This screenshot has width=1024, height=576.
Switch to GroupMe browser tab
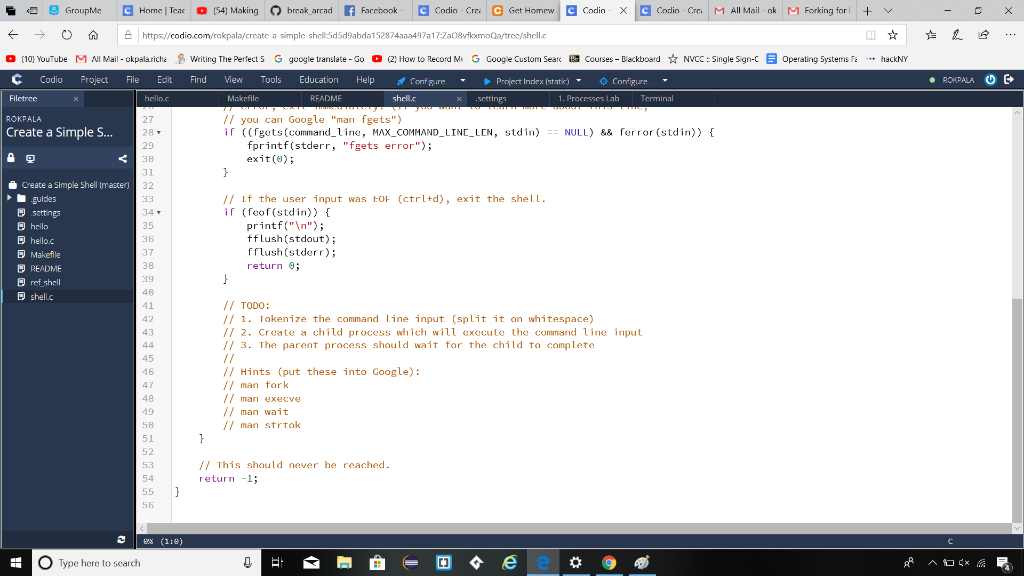78,10
